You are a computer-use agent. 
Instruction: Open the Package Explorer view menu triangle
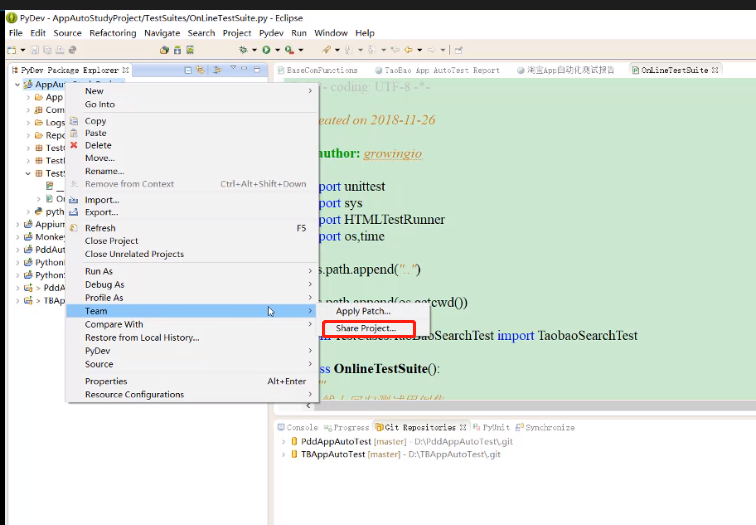tap(233, 68)
